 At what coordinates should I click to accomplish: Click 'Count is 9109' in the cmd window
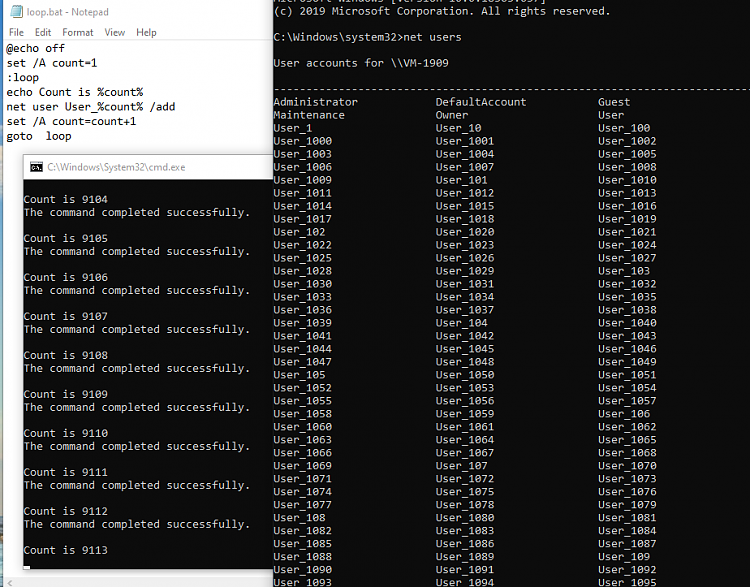[66, 394]
